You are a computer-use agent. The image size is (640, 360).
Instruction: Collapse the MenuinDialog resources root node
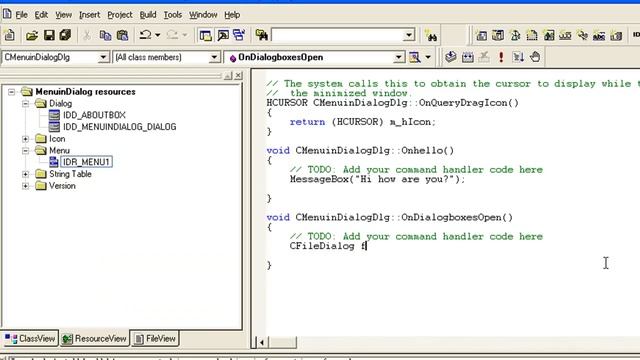pyautogui.click(x=11, y=92)
